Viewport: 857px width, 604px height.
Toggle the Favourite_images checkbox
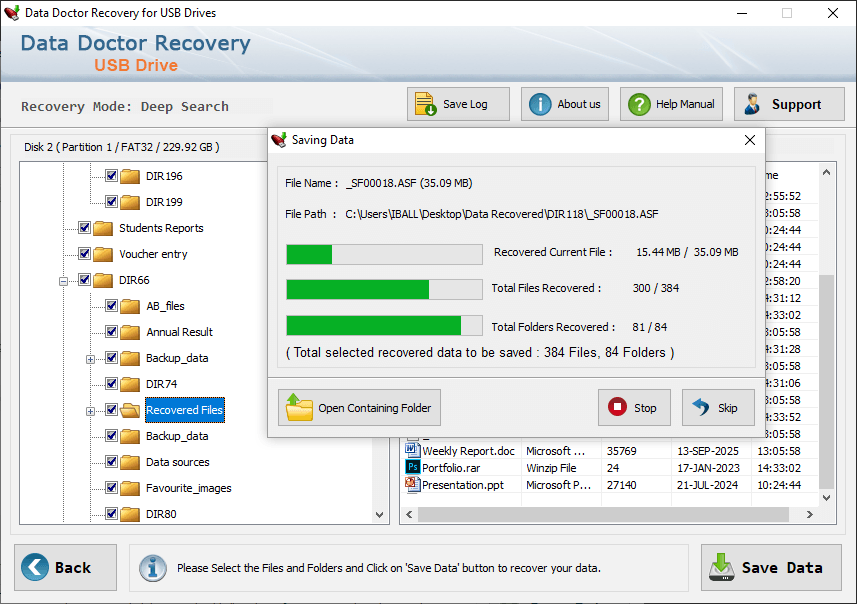111,488
